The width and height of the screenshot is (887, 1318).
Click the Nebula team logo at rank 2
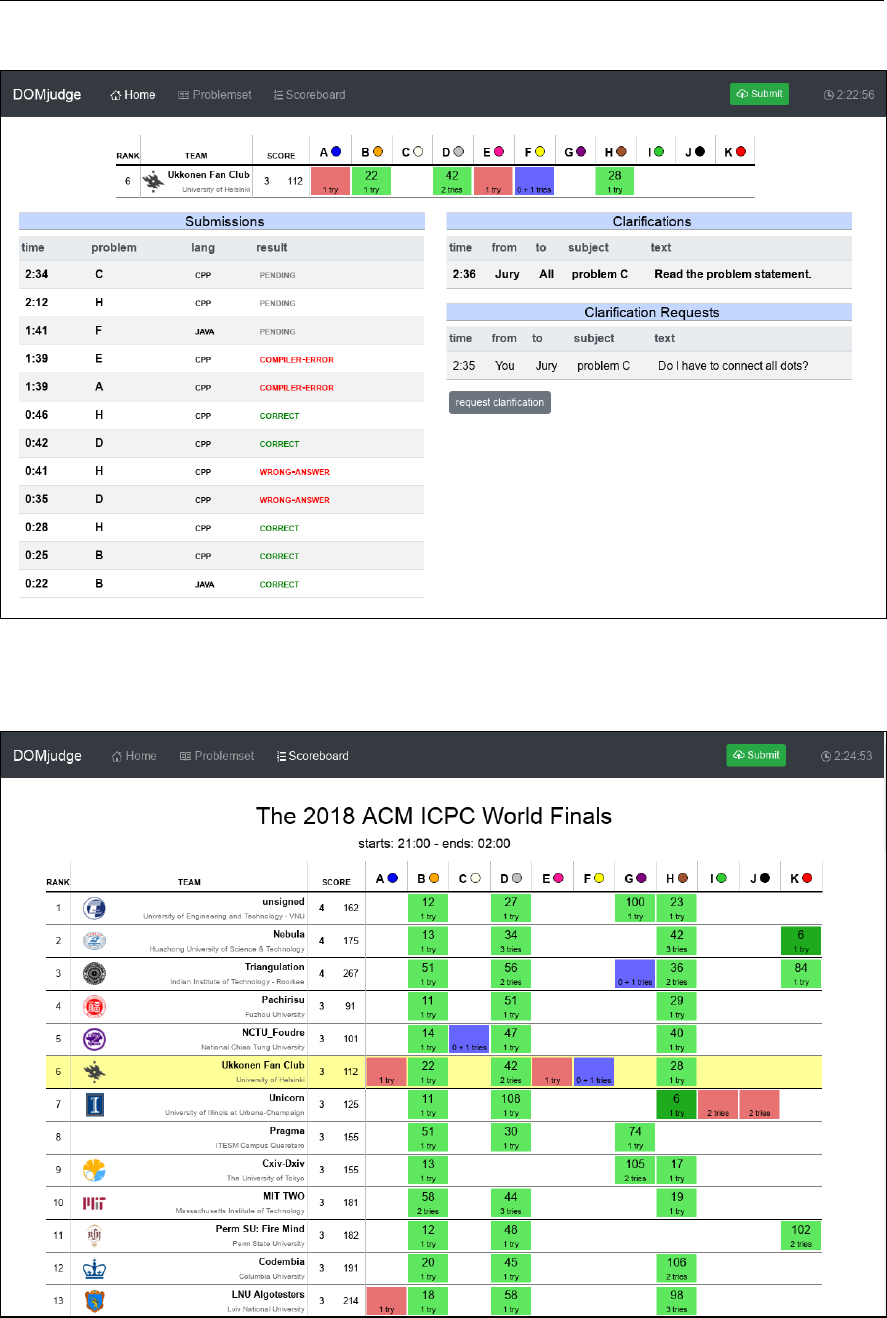point(94,940)
